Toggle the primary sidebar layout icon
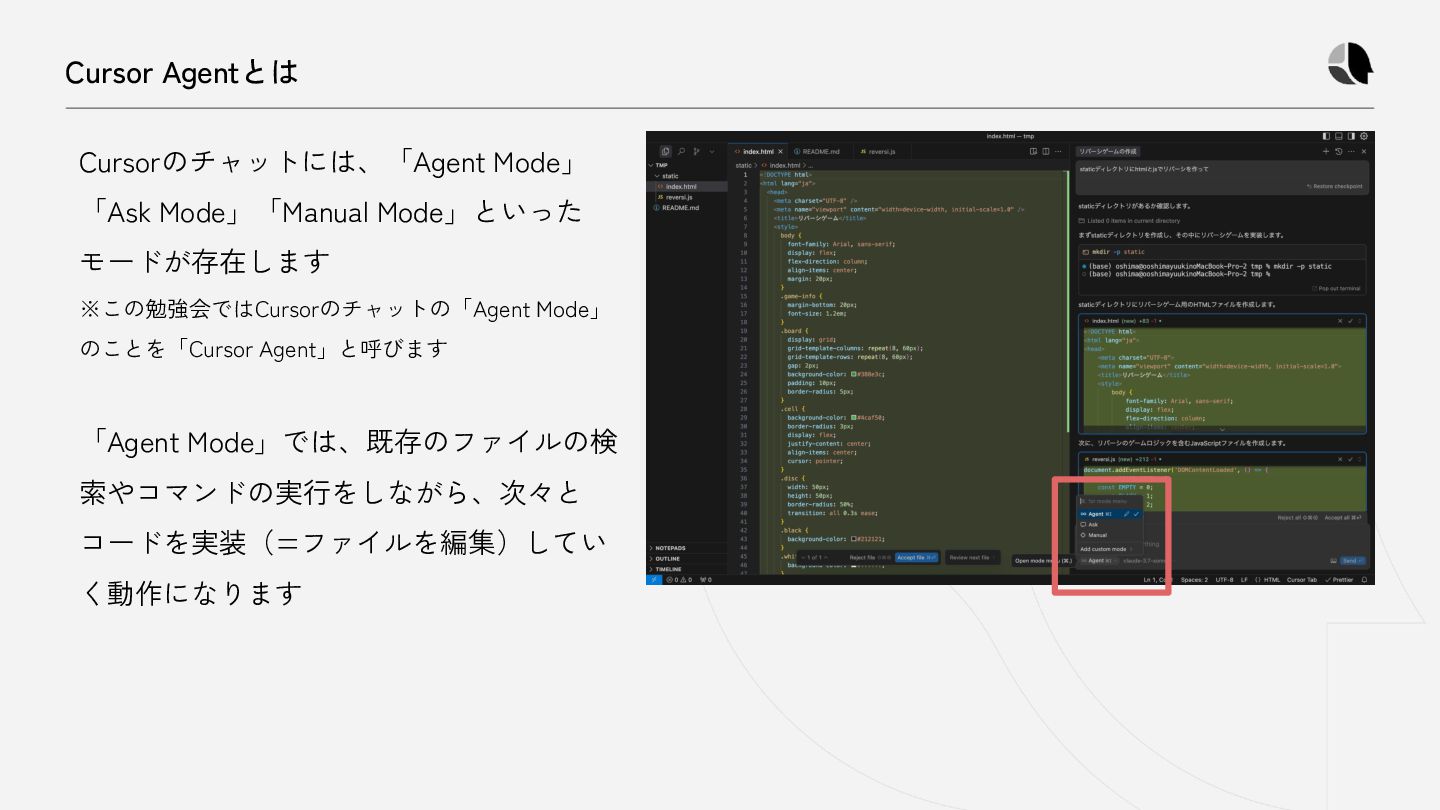The width and height of the screenshot is (1440, 810). 1326,136
